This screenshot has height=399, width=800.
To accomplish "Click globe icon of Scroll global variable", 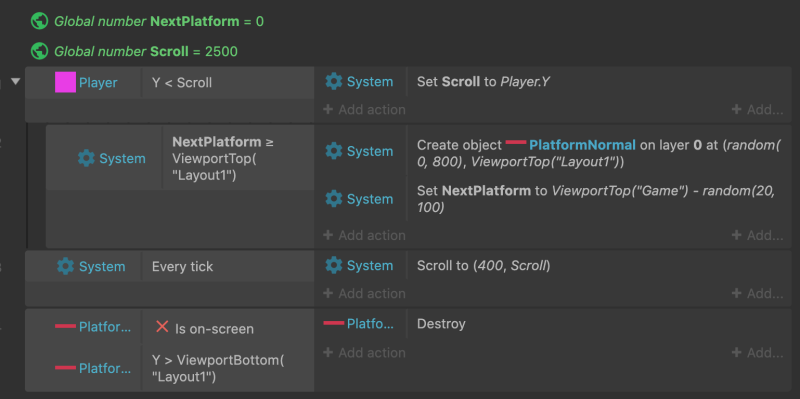I will (x=39, y=51).
